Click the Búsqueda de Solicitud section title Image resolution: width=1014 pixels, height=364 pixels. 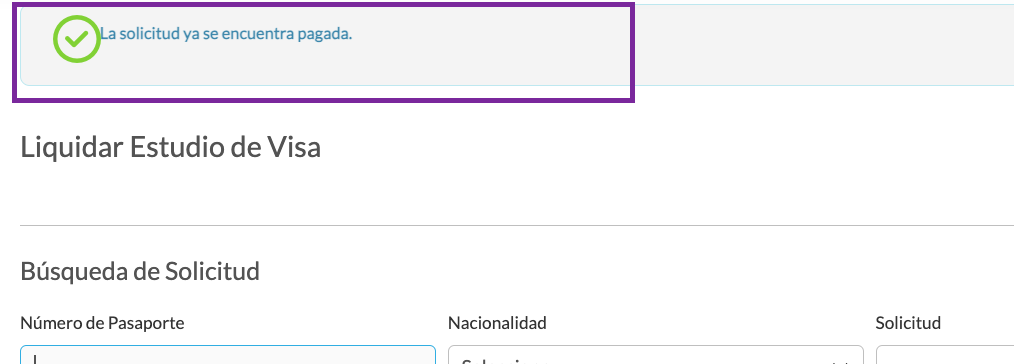[140, 271]
